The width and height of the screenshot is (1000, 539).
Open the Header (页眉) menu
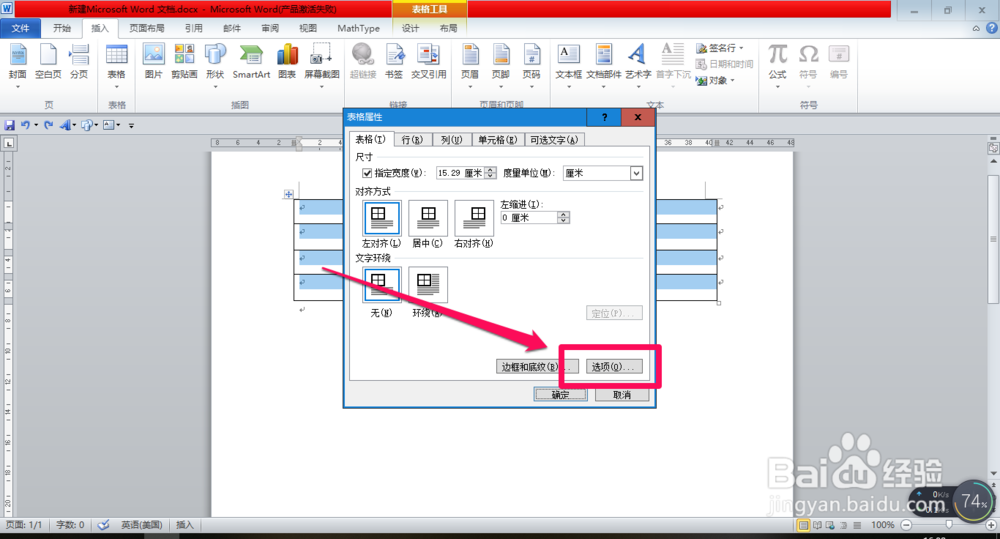(x=470, y=63)
